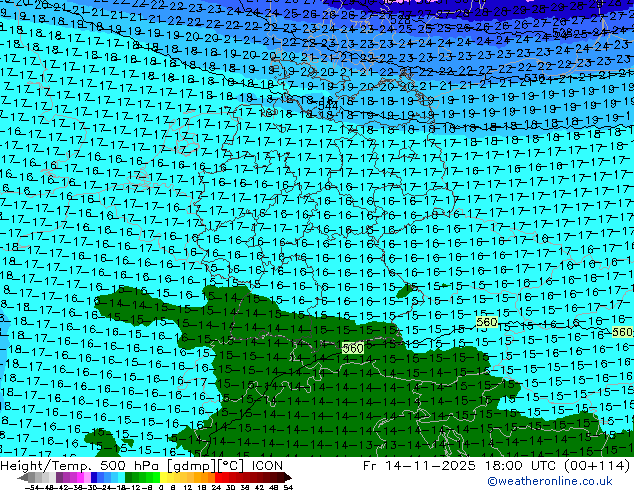Click the "ICON" model name label
Screen dimensions: 634x490
click(x=267, y=466)
